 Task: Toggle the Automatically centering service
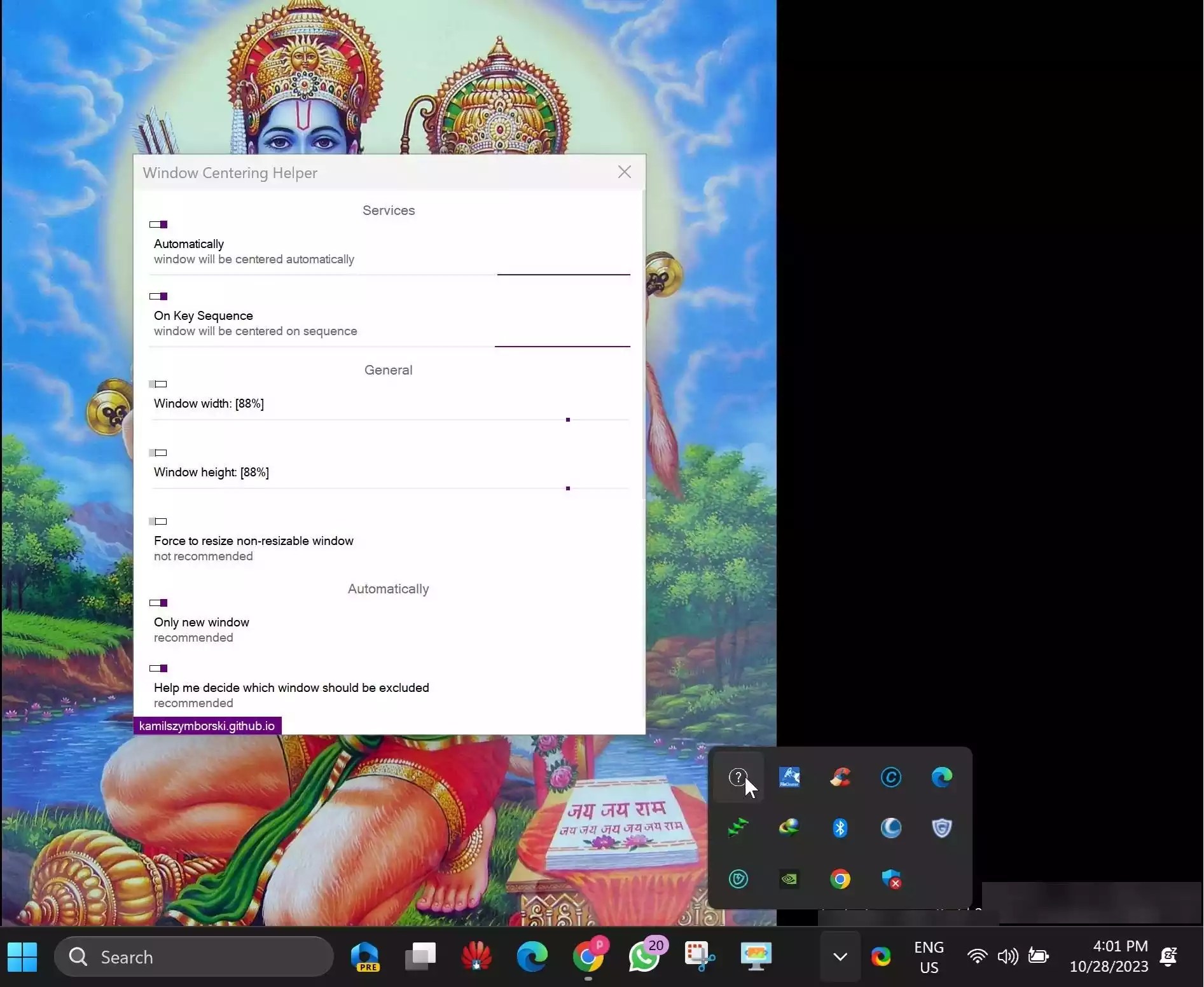tap(157, 224)
